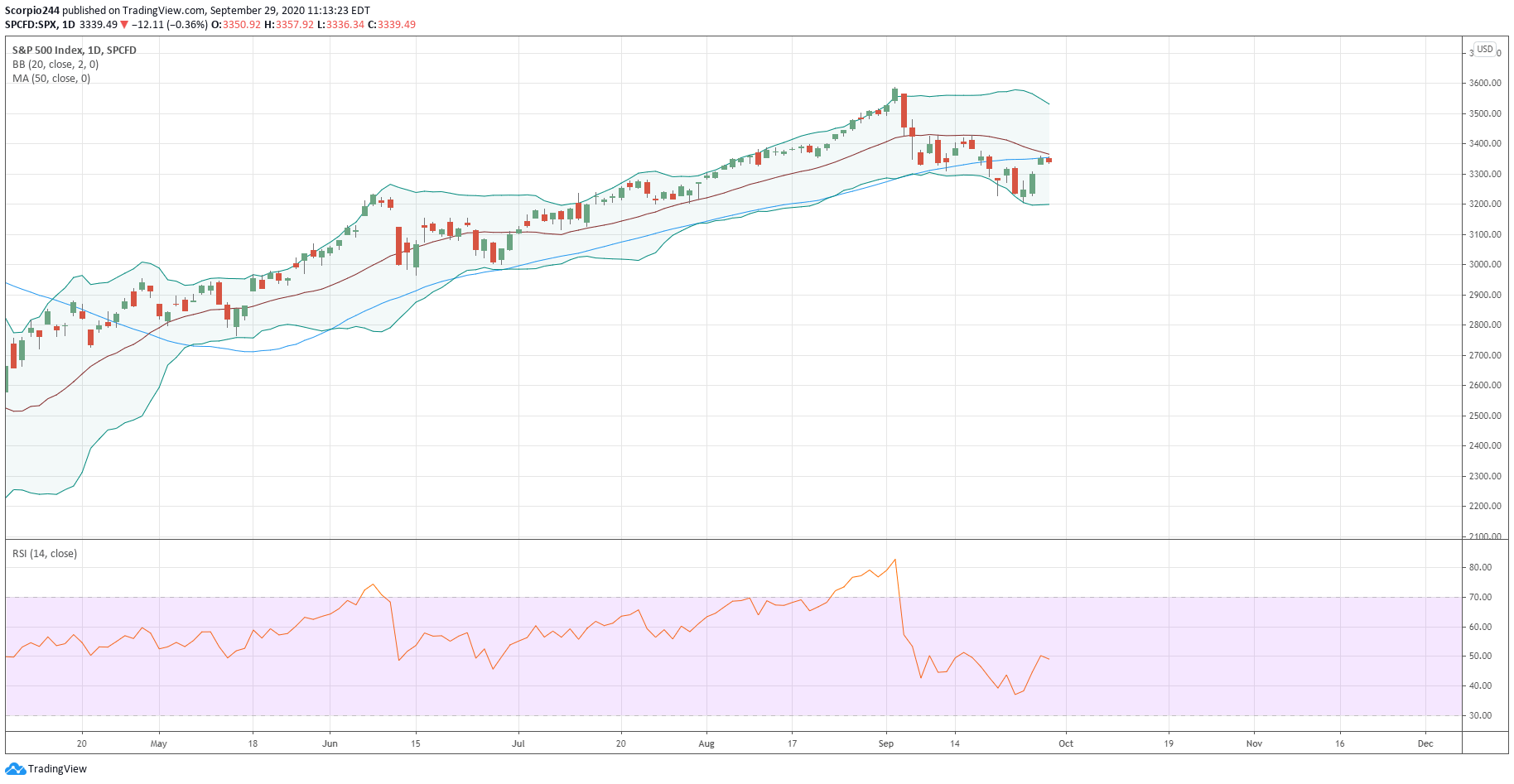The width and height of the screenshot is (1514, 784).
Task: Click the 2300.00 price axis label
Action: coord(1485,476)
